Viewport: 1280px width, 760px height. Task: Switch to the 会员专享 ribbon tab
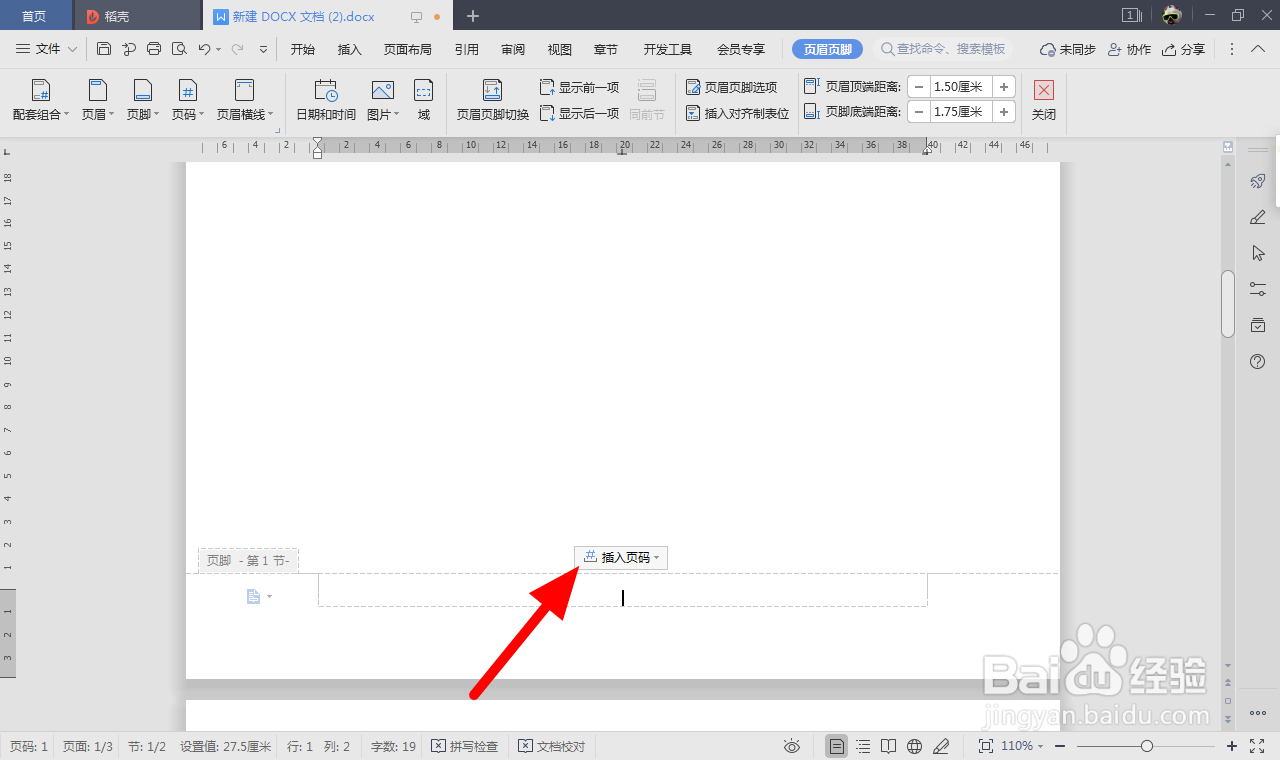click(x=741, y=49)
